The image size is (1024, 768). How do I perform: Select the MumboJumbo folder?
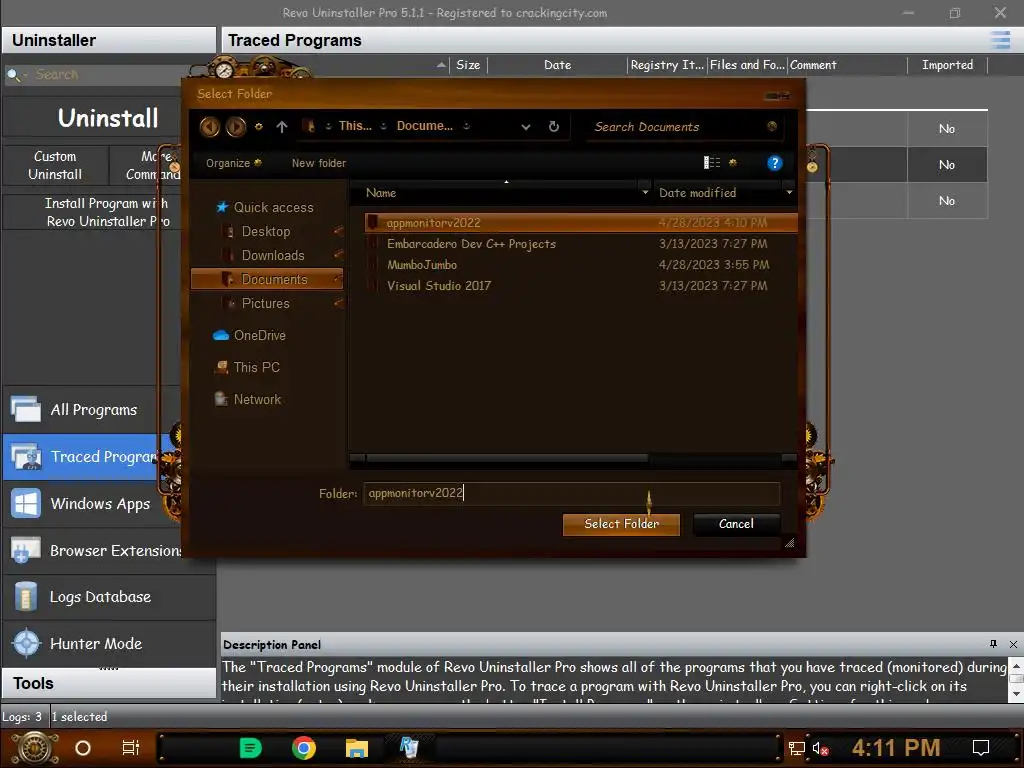point(581,264)
